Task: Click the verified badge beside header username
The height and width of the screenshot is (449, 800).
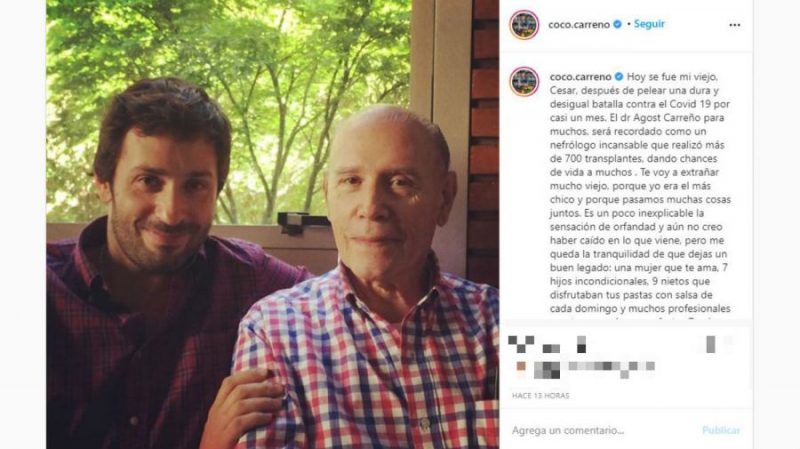Action: click(x=617, y=24)
